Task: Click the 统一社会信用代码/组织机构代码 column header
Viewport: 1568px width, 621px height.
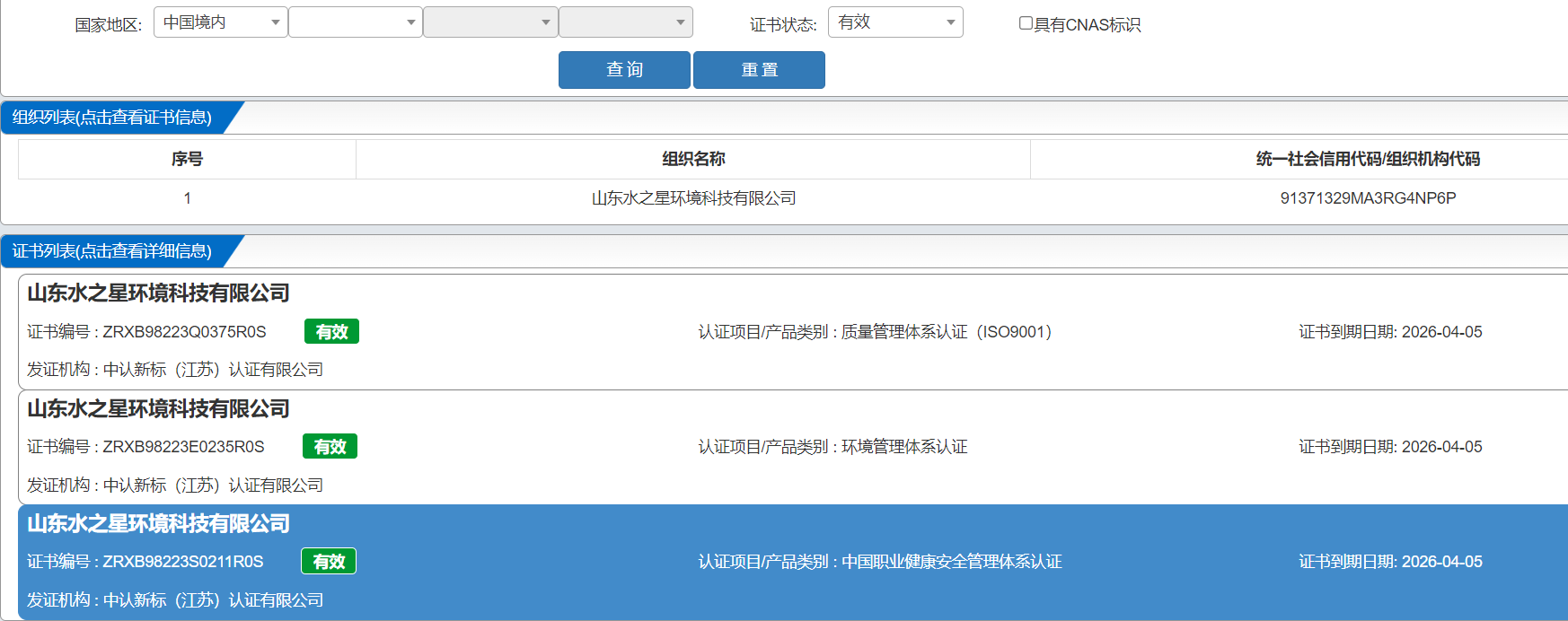Action: pos(1368,159)
